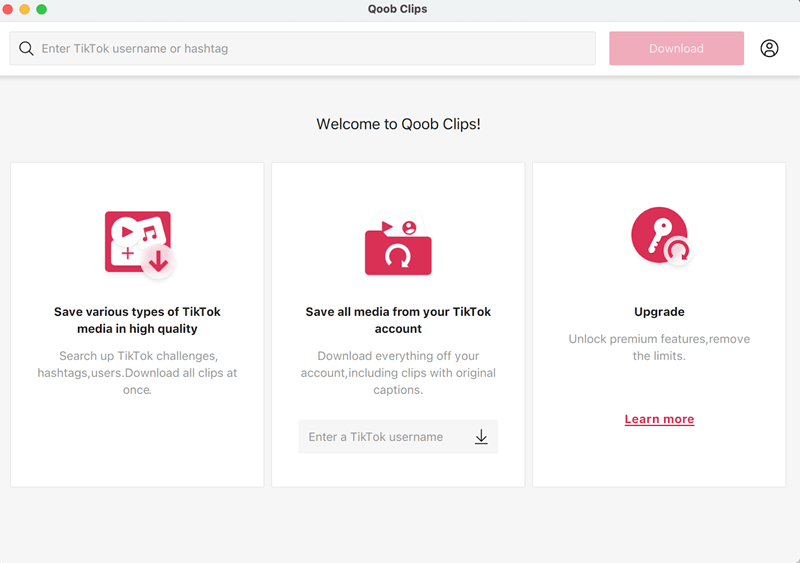Select 'Unlock premium features' description text
The image size is (800, 563).
(659, 347)
